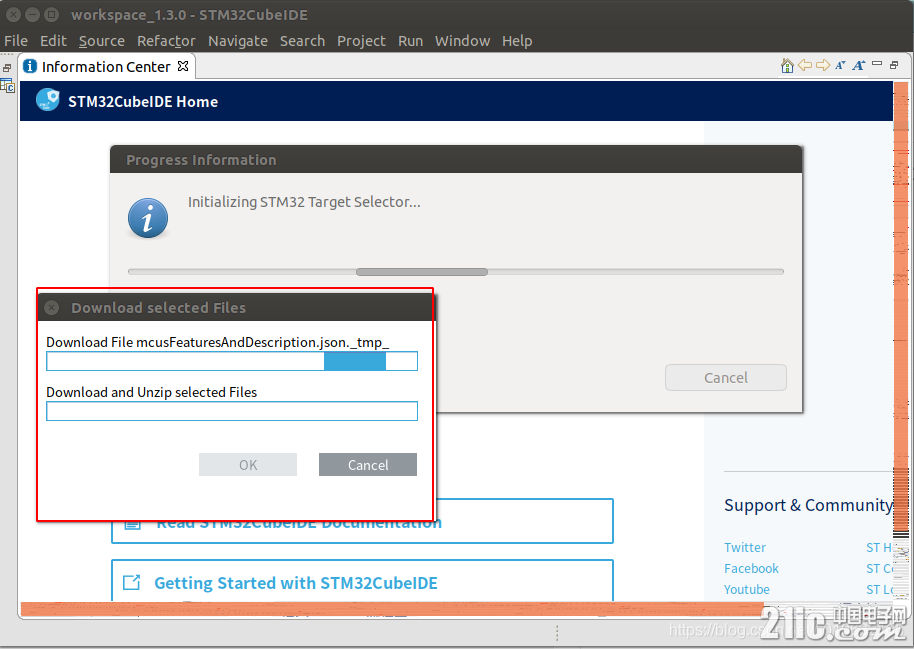Viewport: 914px width, 649px height.
Task: Open the Help menu
Action: [517, 41]
